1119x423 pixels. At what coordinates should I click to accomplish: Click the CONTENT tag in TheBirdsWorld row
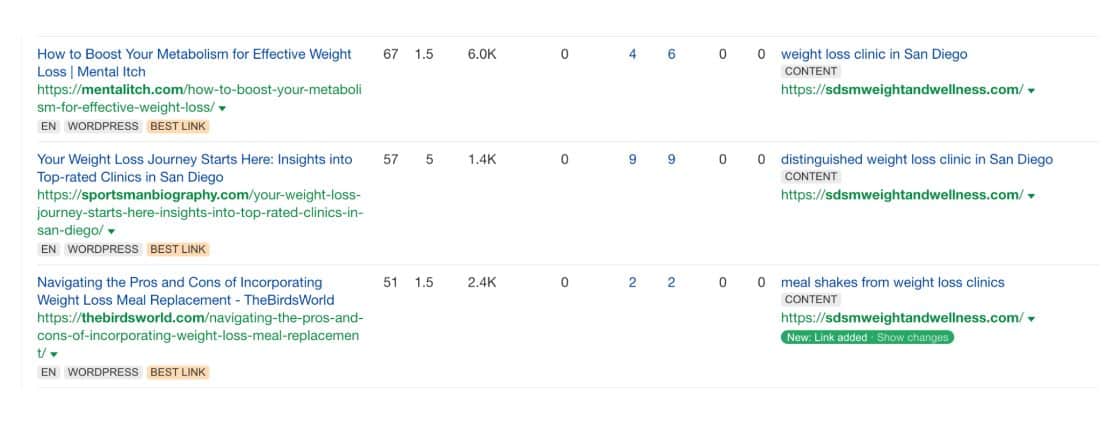[811, 300]
